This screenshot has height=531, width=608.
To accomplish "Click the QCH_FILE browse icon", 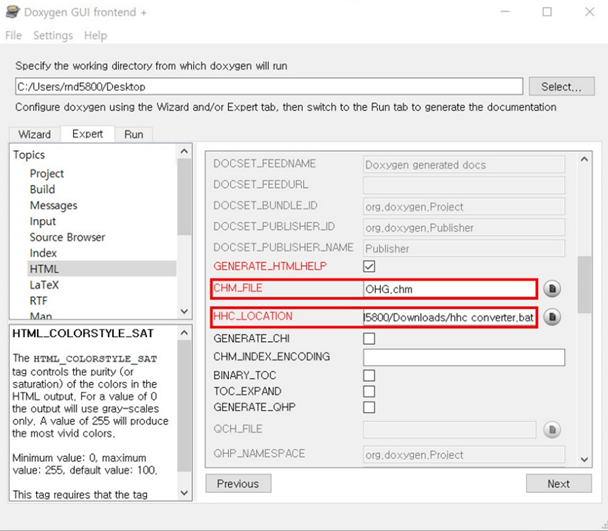I will pos(552,430).
